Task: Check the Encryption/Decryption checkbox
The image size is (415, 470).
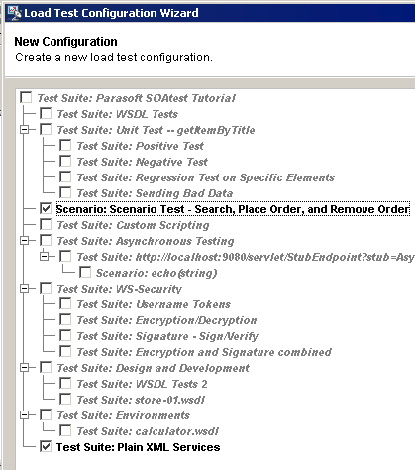Action: (65, 319)
